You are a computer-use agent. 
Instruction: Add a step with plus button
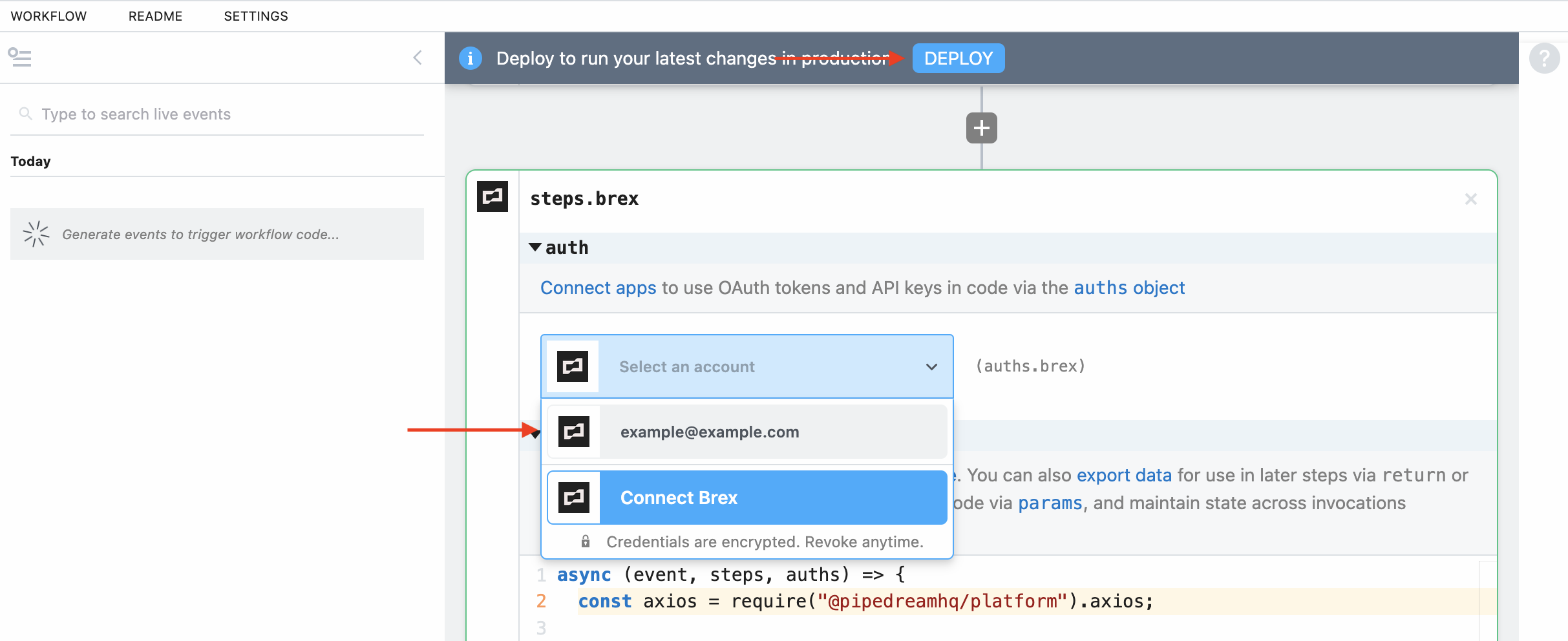[x=981, y=128]
